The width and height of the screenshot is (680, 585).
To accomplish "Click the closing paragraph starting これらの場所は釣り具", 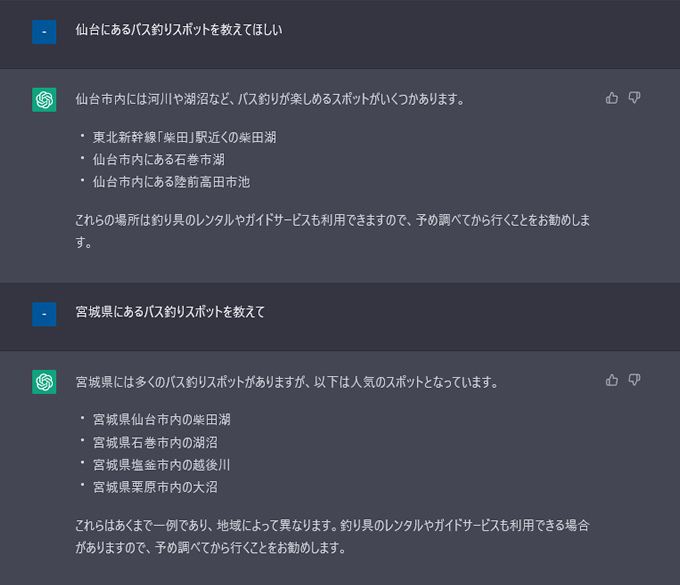I will click(333, 231).
